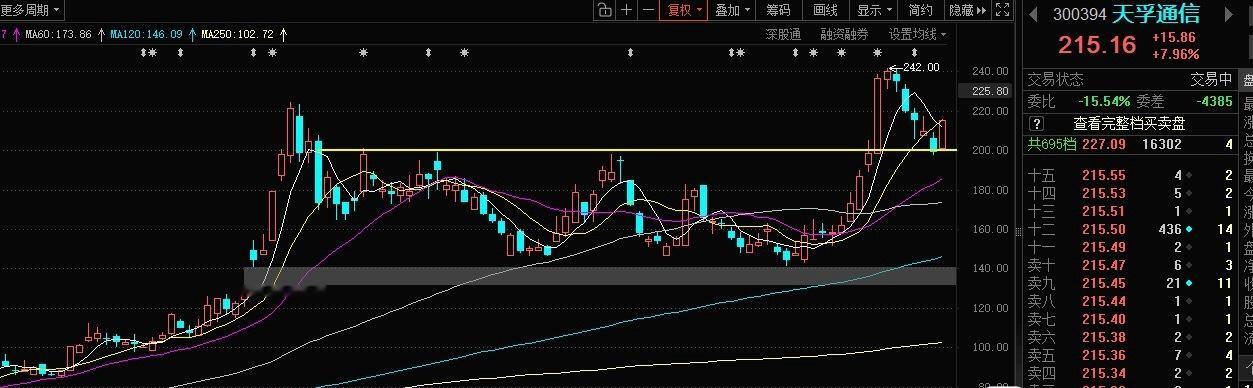Zoom out with the minus icon

point(648,10)
